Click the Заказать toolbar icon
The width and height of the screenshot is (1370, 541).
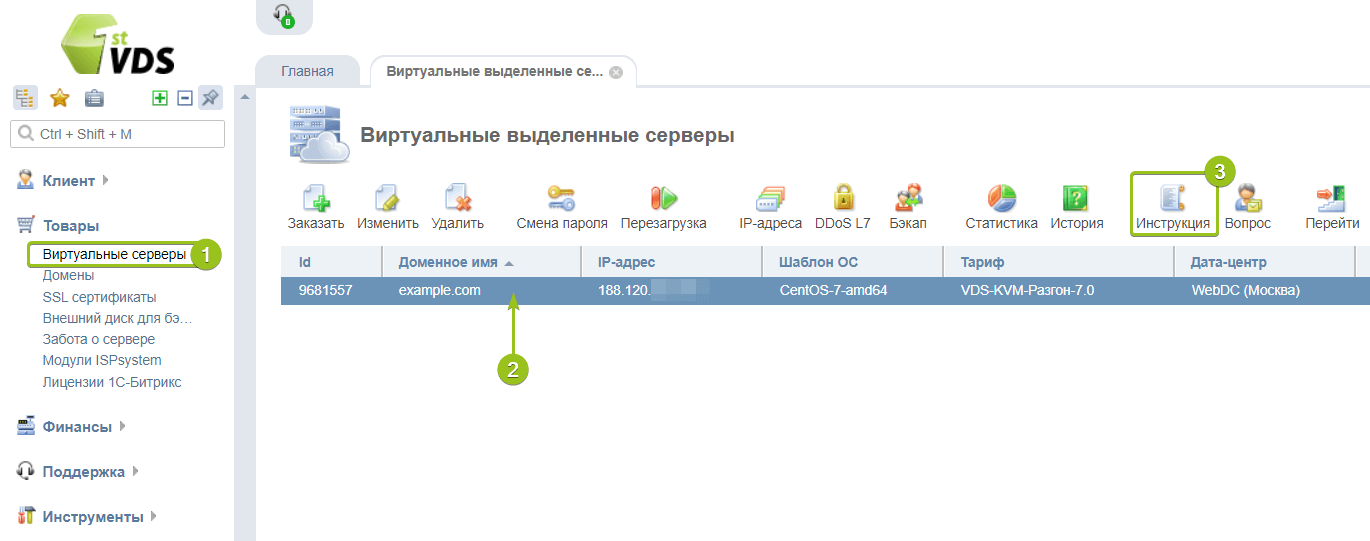tap(316, 198)
